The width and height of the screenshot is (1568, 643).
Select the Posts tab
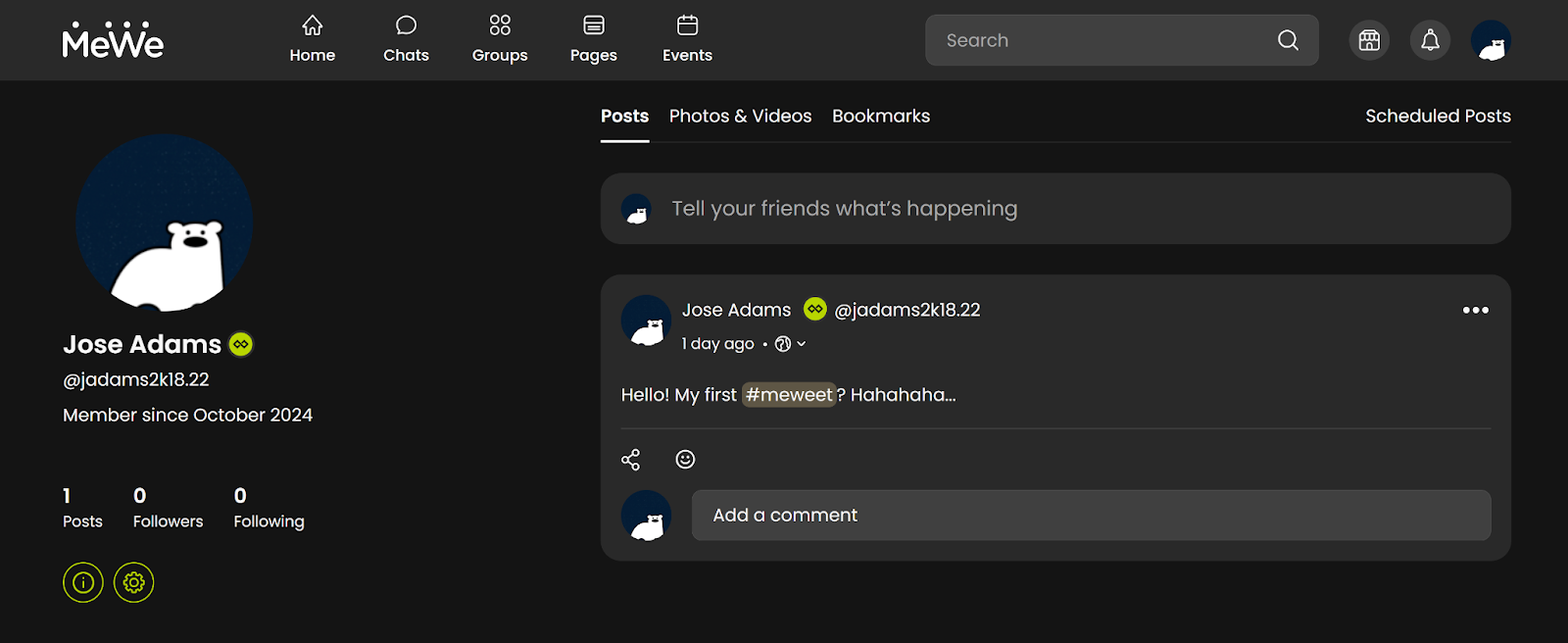point(624,116)
